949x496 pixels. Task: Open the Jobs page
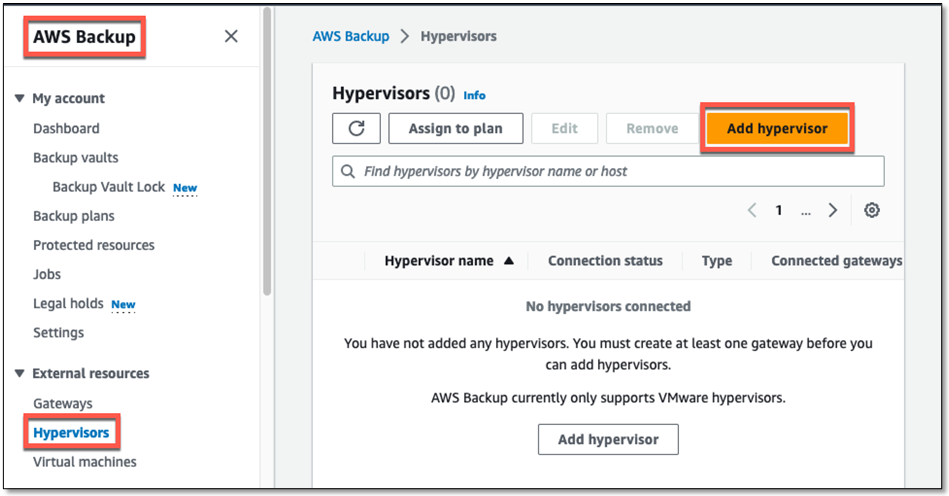coord(47,274)
